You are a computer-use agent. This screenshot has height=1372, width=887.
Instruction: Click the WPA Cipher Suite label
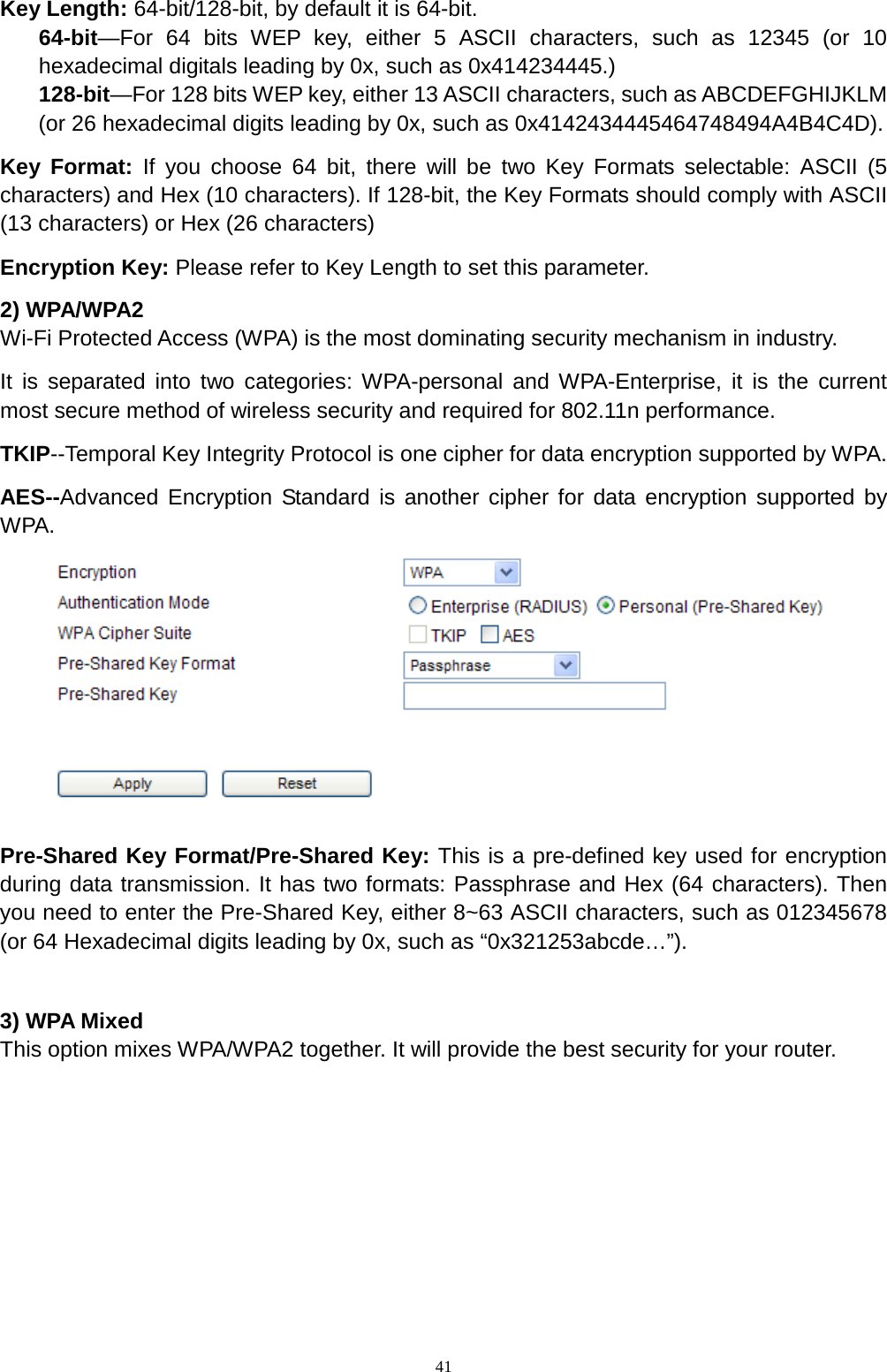tap(125, 633)
